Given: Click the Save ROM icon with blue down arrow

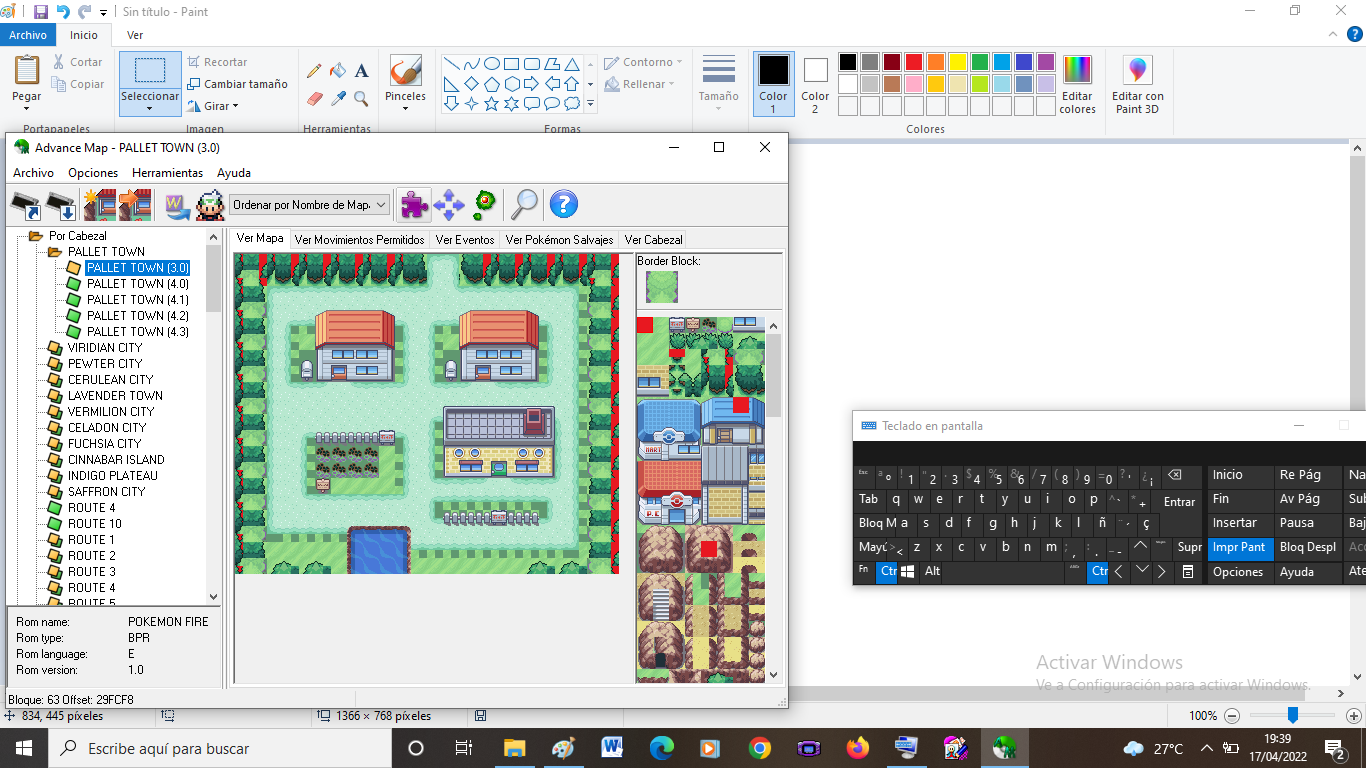Looking at the screenshot, I should [61, 205].
